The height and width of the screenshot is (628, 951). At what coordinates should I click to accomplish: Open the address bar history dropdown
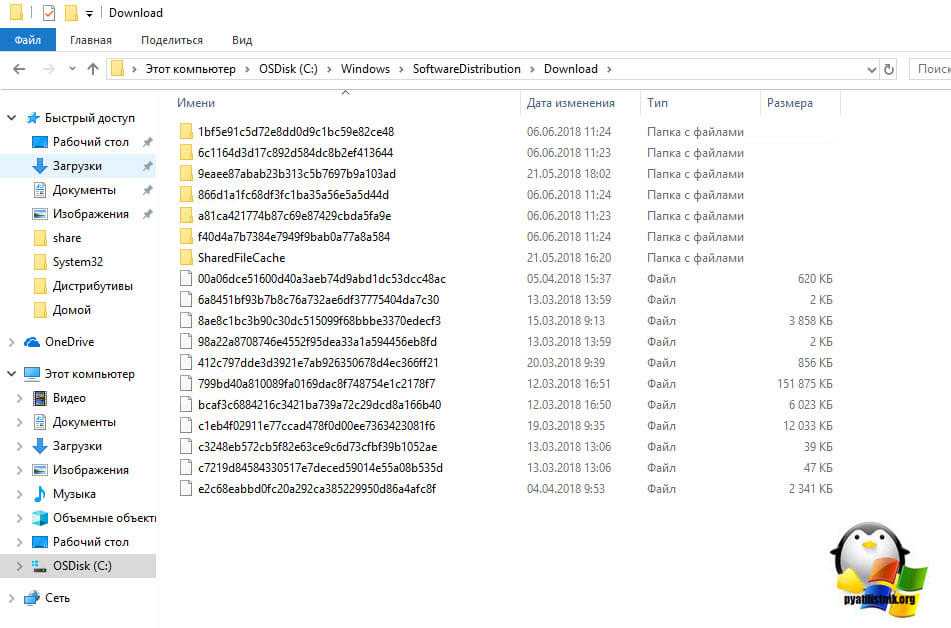click(x=872, y=70)
